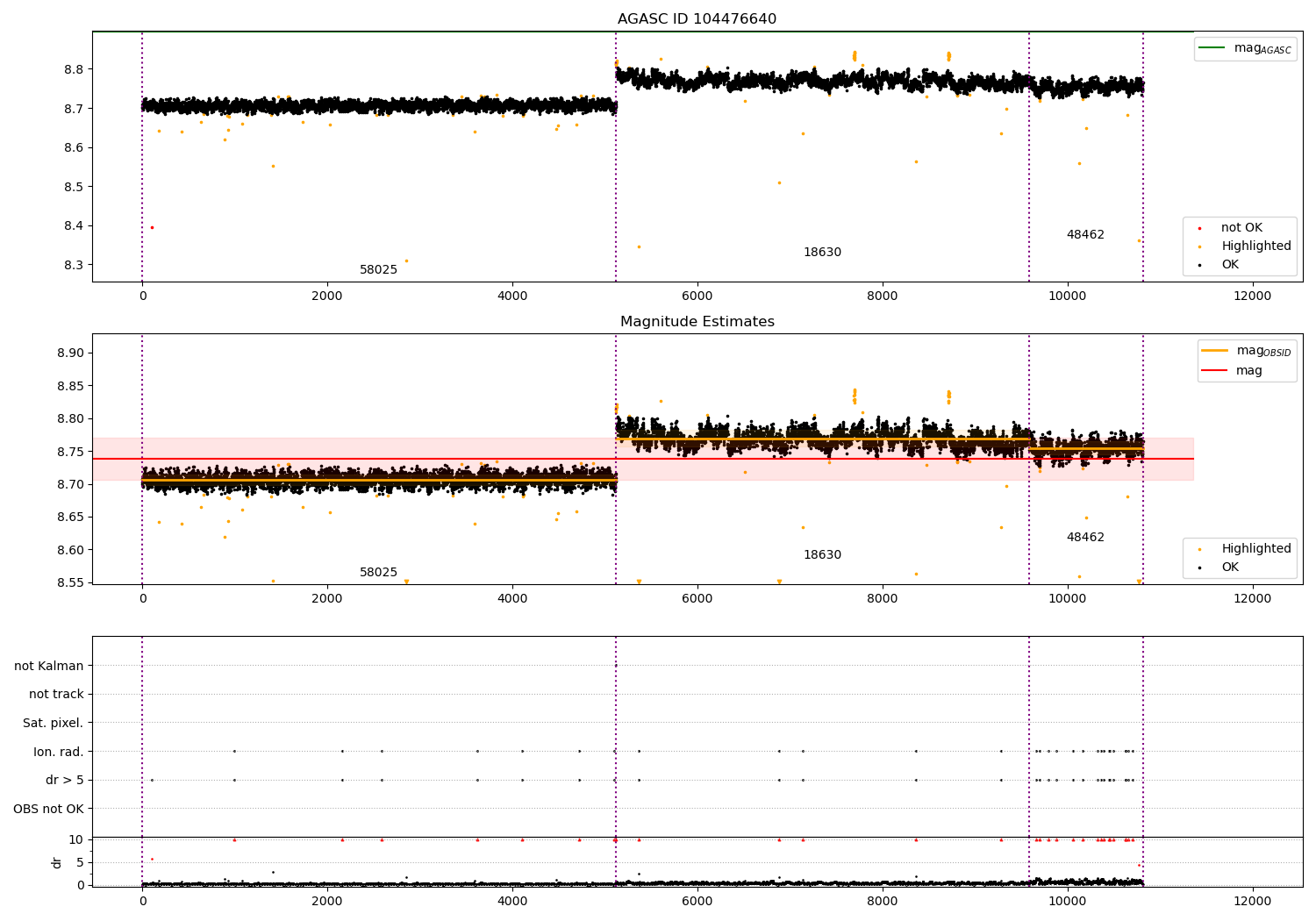
Task: Click the 18630 obsid label in top plot
Action: click(822, 253)
